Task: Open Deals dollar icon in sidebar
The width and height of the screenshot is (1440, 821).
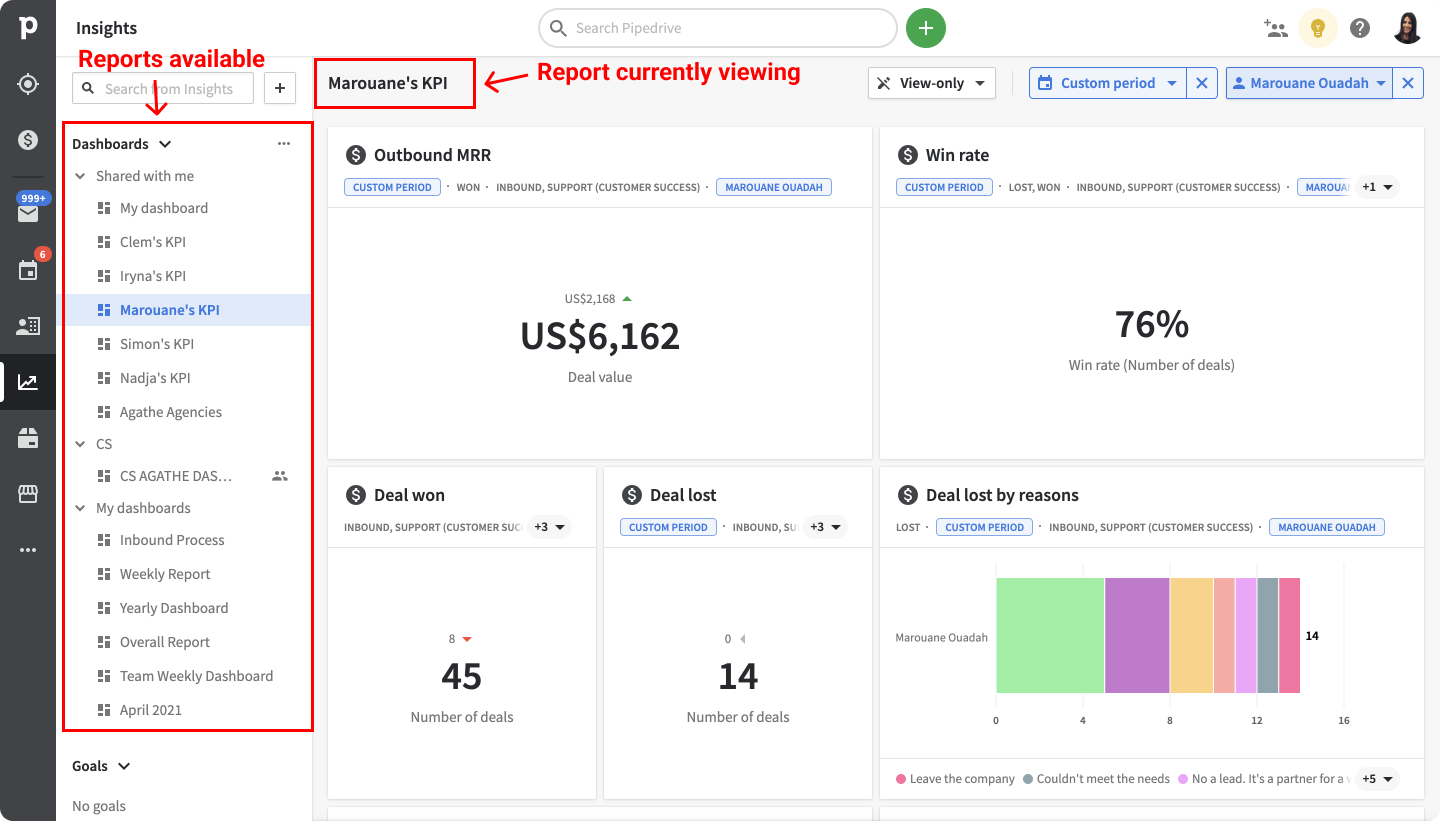Action: [28, 140]
